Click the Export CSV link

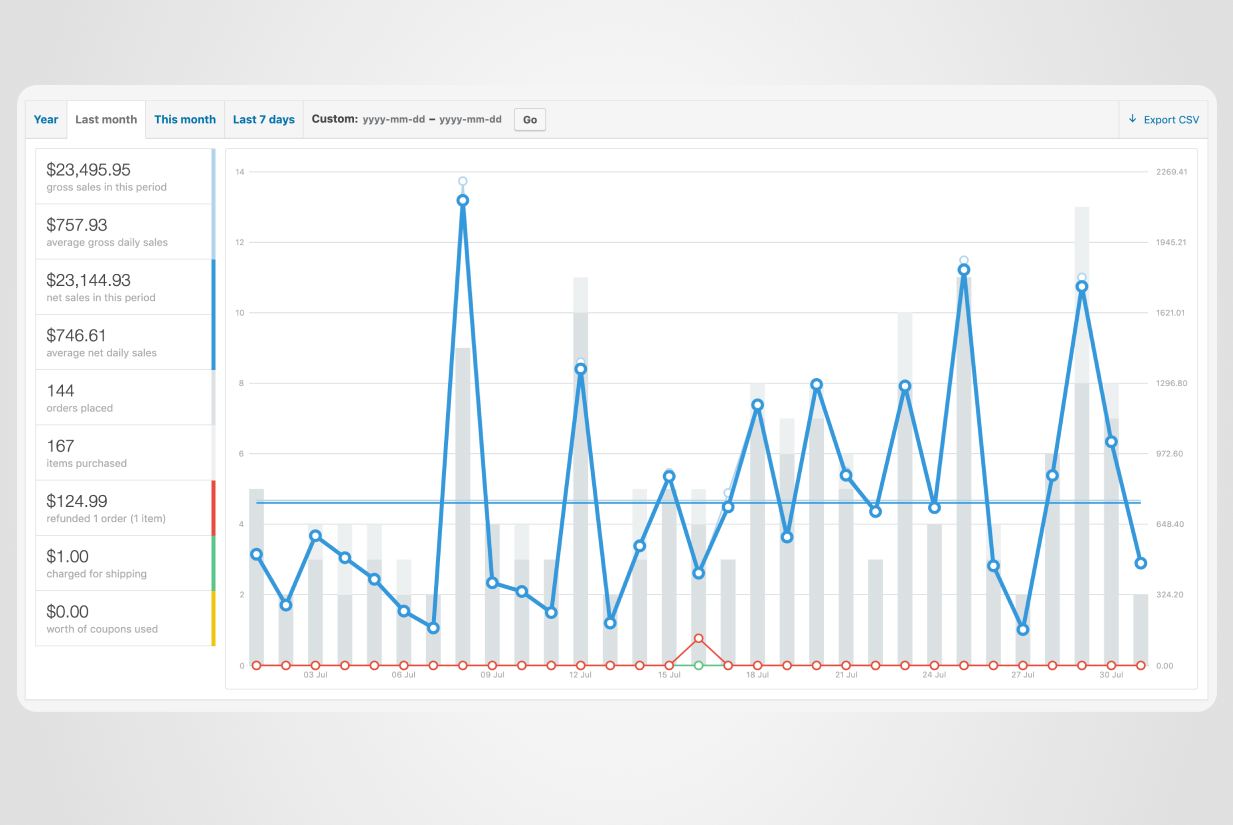tap(1170, 120)
